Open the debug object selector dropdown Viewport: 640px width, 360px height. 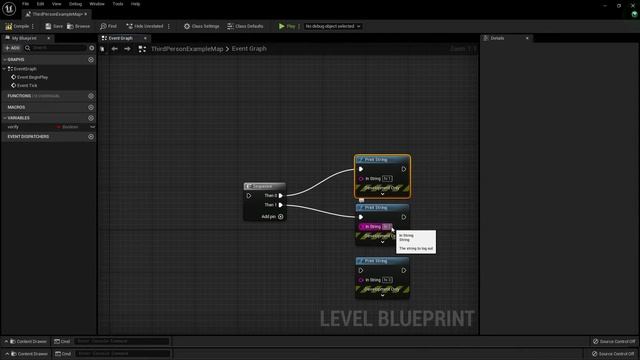click(333, 26)
